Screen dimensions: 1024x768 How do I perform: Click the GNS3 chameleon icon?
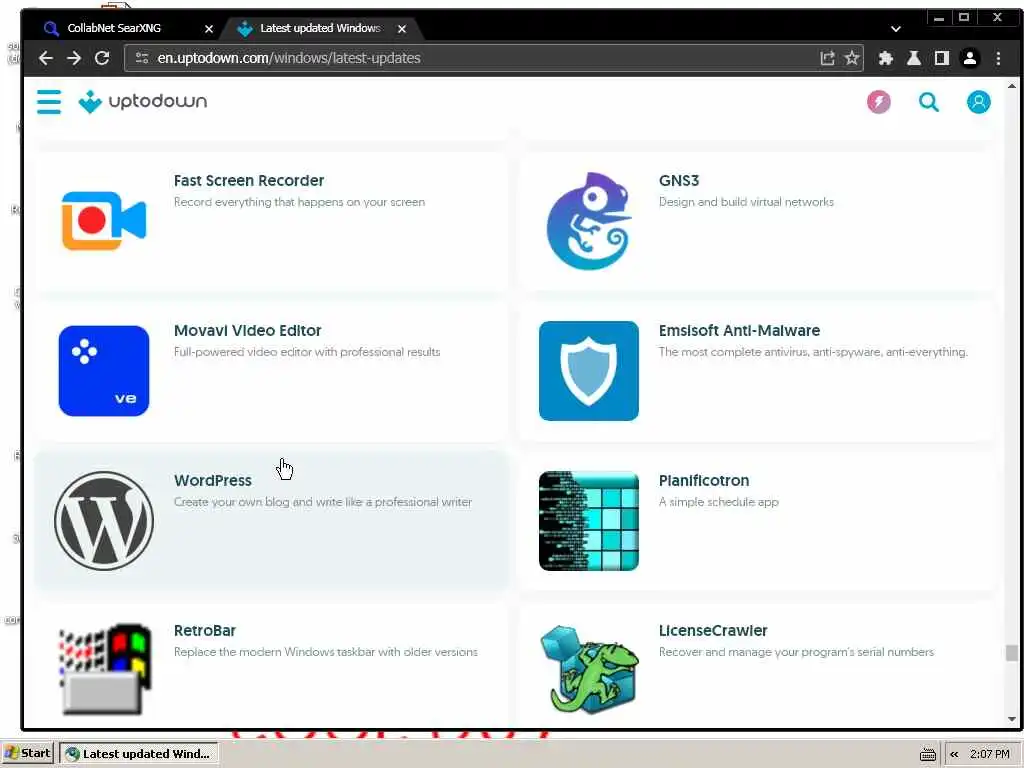point(589,221)
